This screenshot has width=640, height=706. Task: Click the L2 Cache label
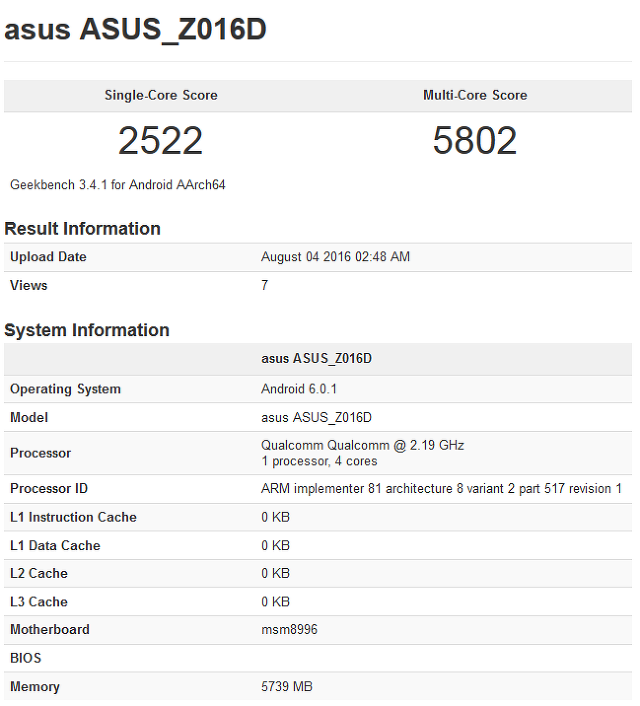(39, 574)
